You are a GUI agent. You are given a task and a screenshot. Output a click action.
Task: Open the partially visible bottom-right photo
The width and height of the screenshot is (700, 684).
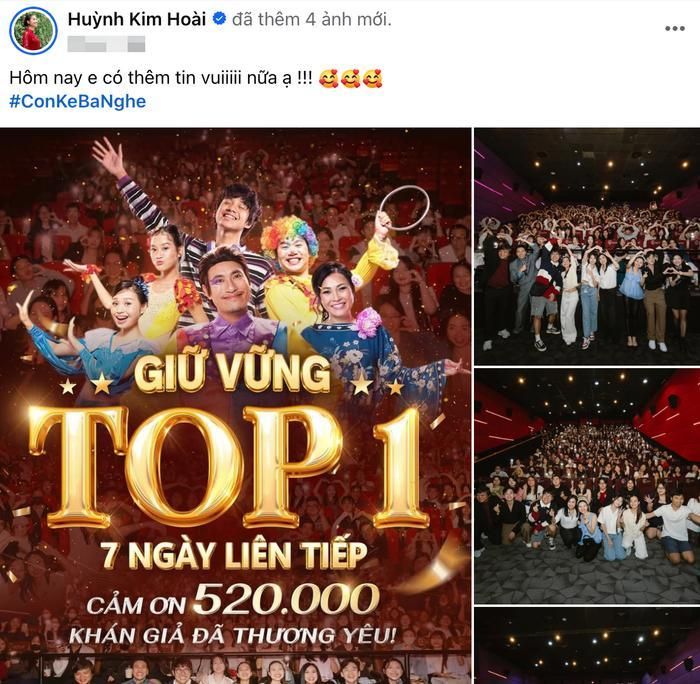(587, 646)
